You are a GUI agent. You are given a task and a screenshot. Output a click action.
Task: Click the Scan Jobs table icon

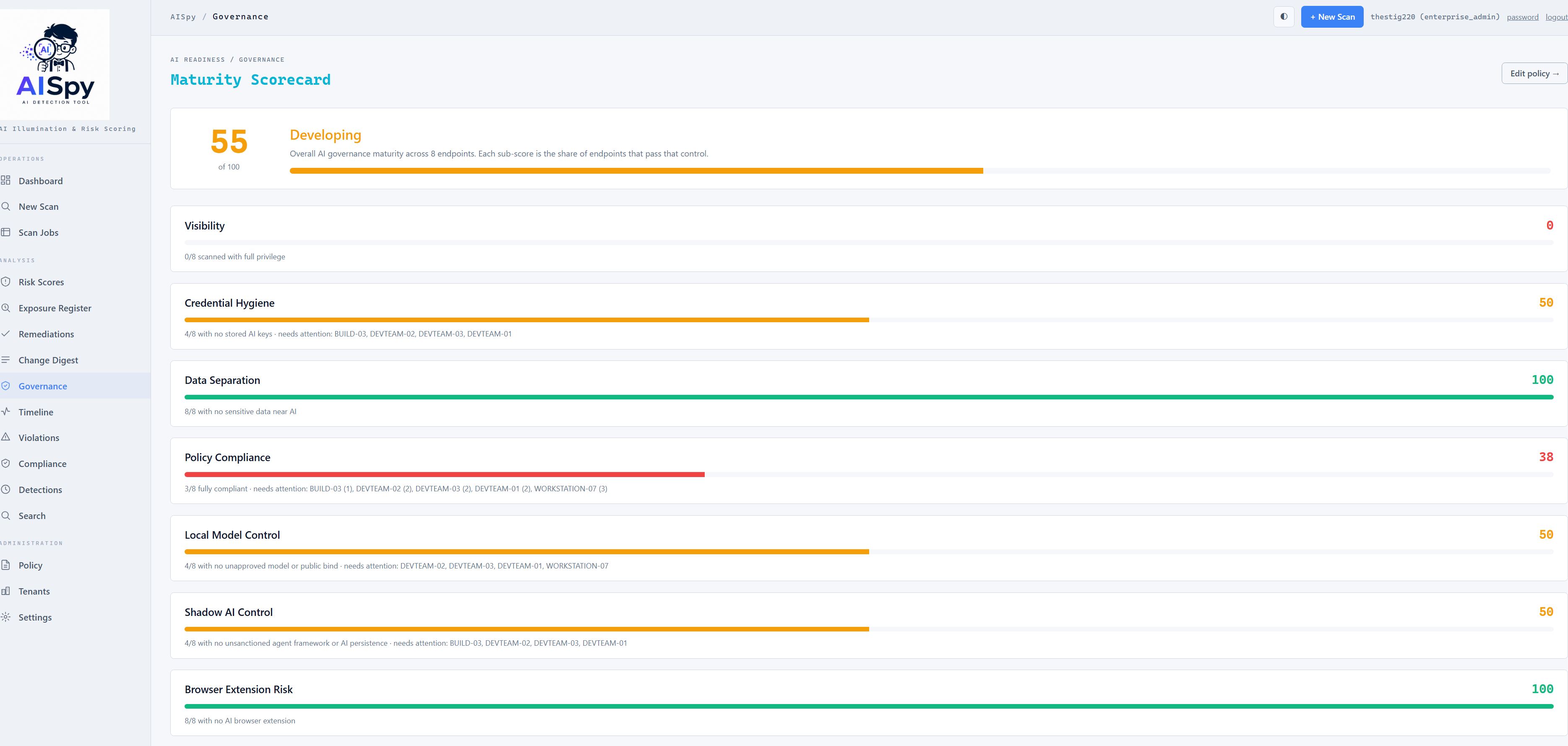tap(5, 232)
